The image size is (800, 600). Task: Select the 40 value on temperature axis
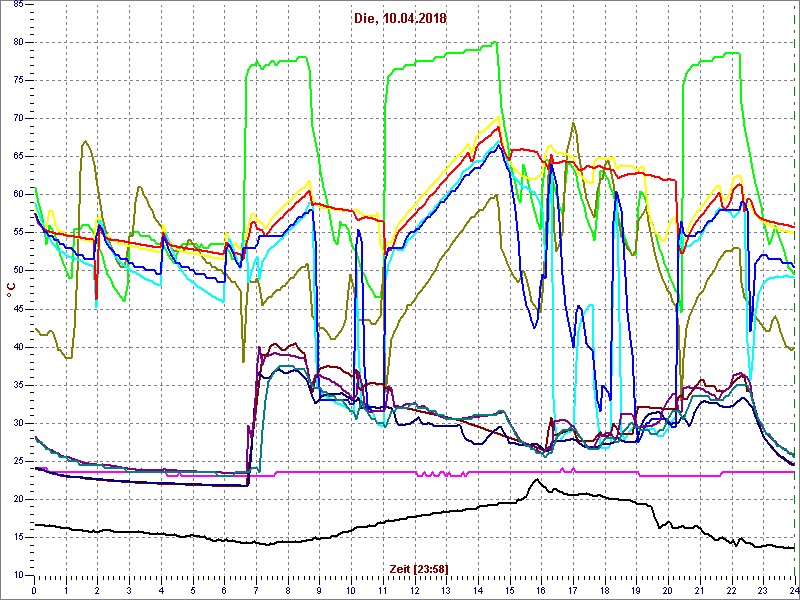[x=17, y=347]
